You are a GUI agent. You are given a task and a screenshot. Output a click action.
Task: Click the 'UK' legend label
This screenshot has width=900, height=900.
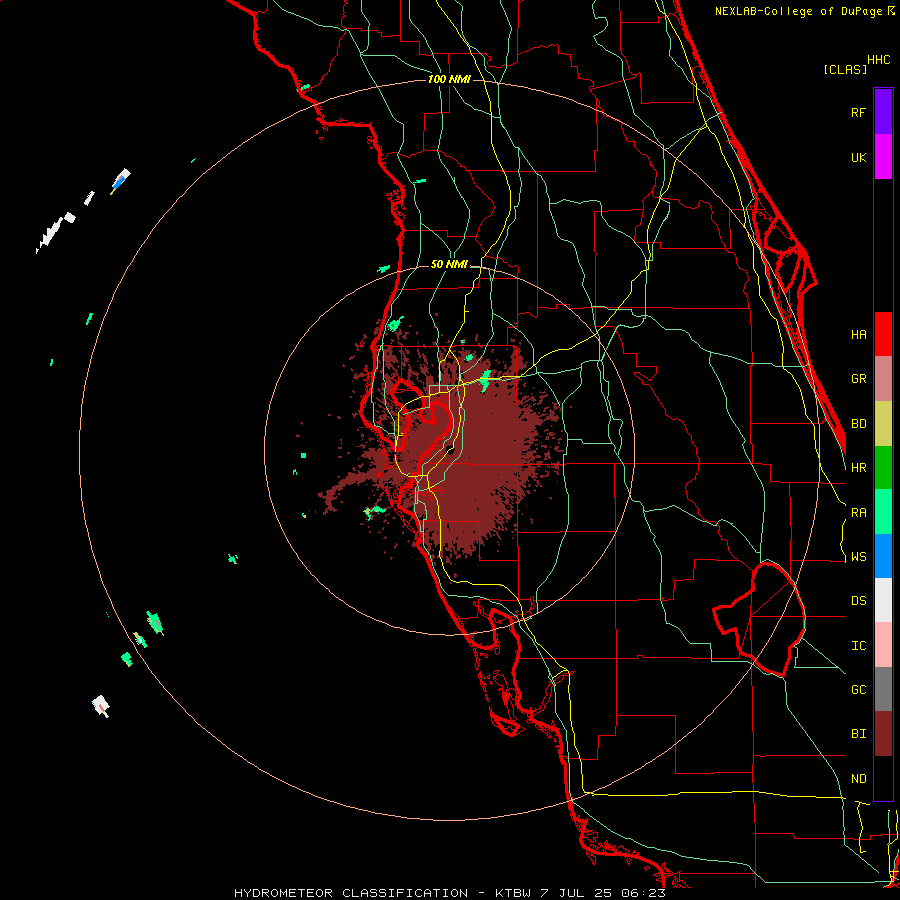coord(858,157)
